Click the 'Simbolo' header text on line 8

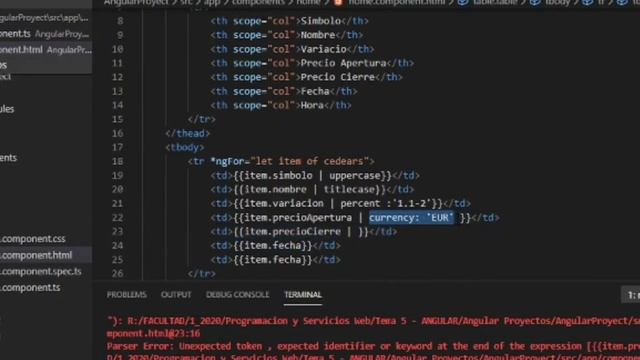(x=320, y=21)
